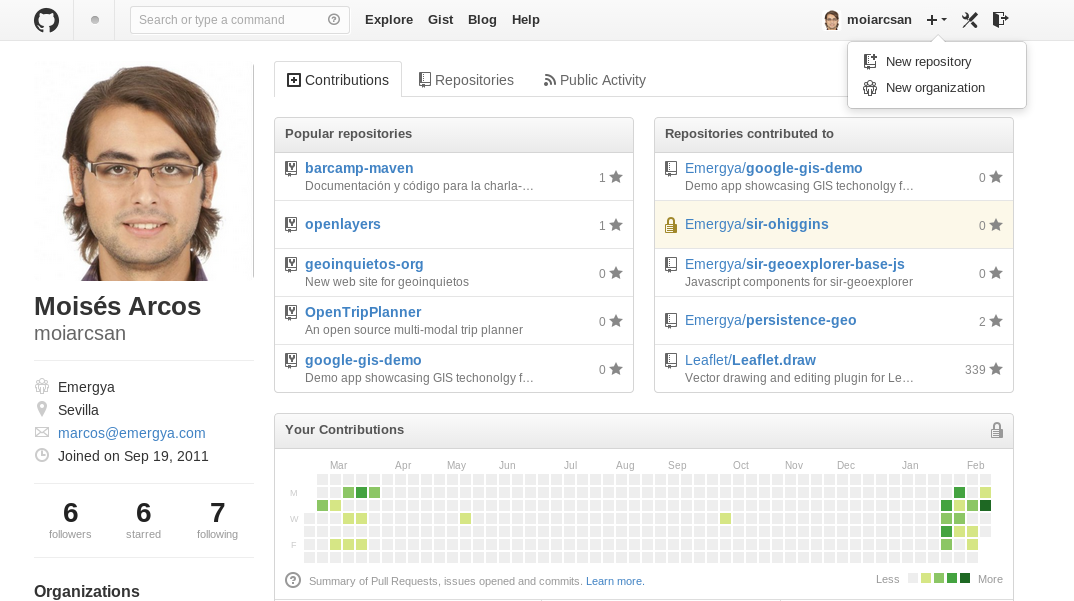Expand the plus create-new dropdown
This screenshot has height=601, width=1074.
(936, 20)
